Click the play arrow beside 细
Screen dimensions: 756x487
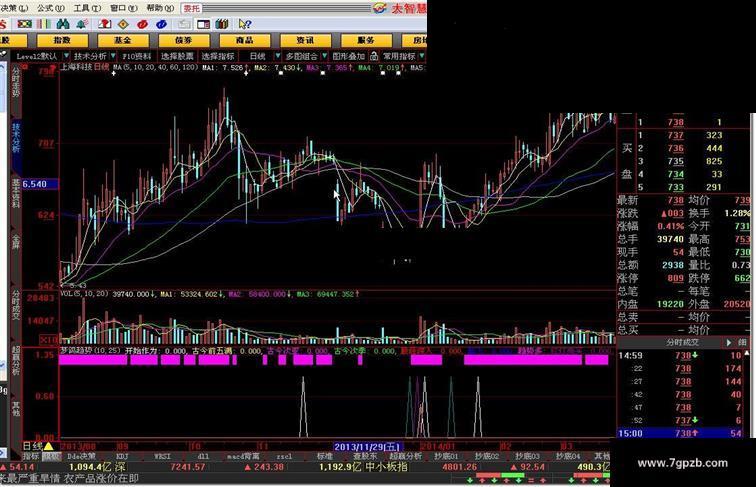[729, 342]
